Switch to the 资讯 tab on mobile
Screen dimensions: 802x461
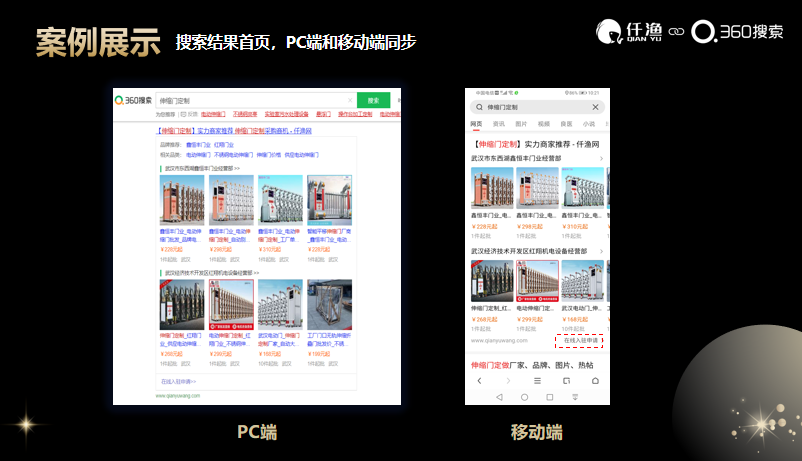coord(499,124)
